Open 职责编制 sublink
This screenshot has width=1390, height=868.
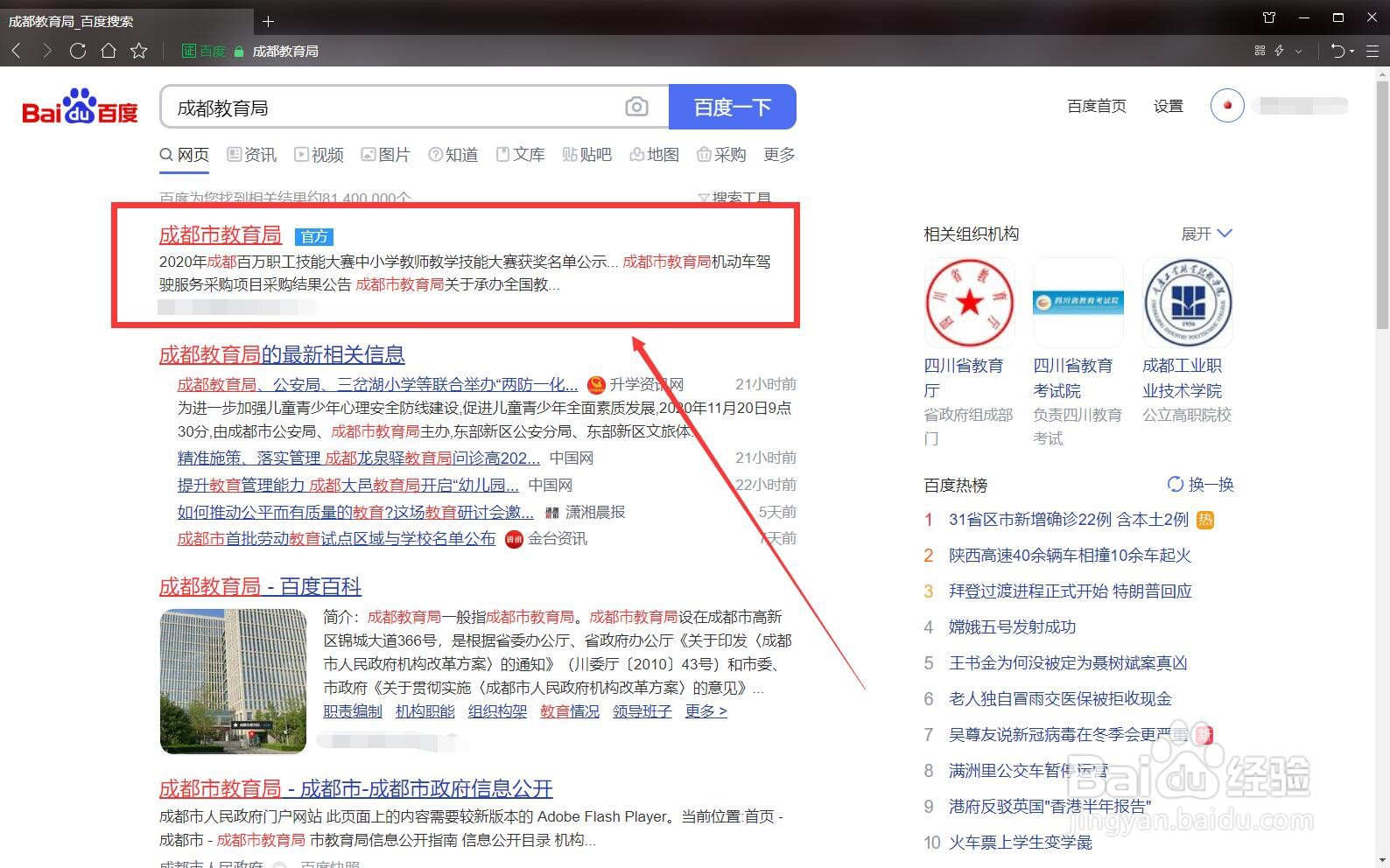click(x=353, y=711)
